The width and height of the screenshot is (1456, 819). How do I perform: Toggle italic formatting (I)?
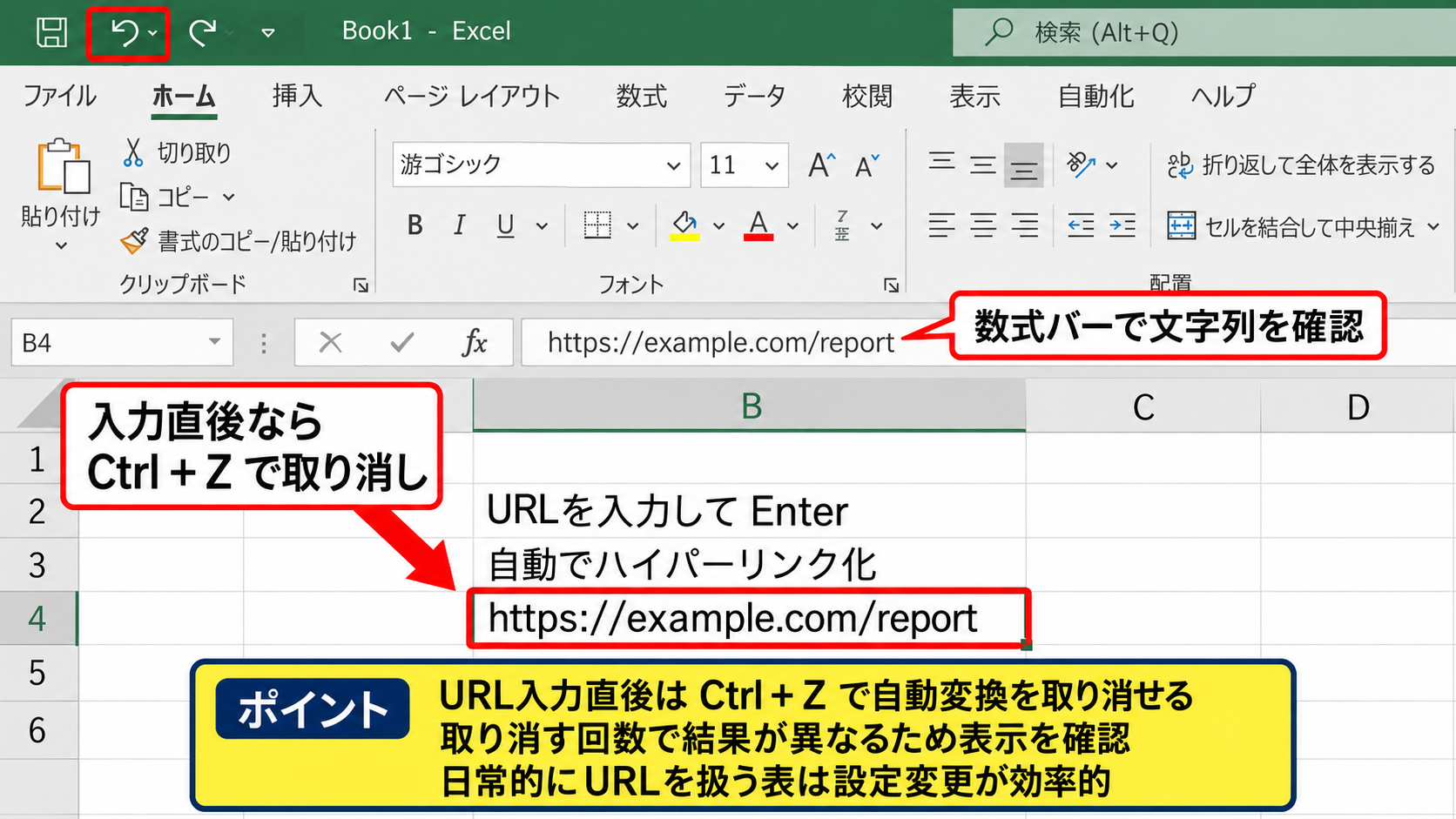(459, 225)
